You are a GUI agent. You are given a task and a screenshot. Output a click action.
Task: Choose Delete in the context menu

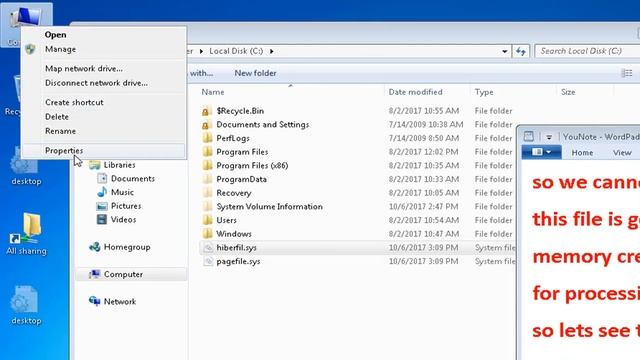pyautogui.click(x=57, y=117)
